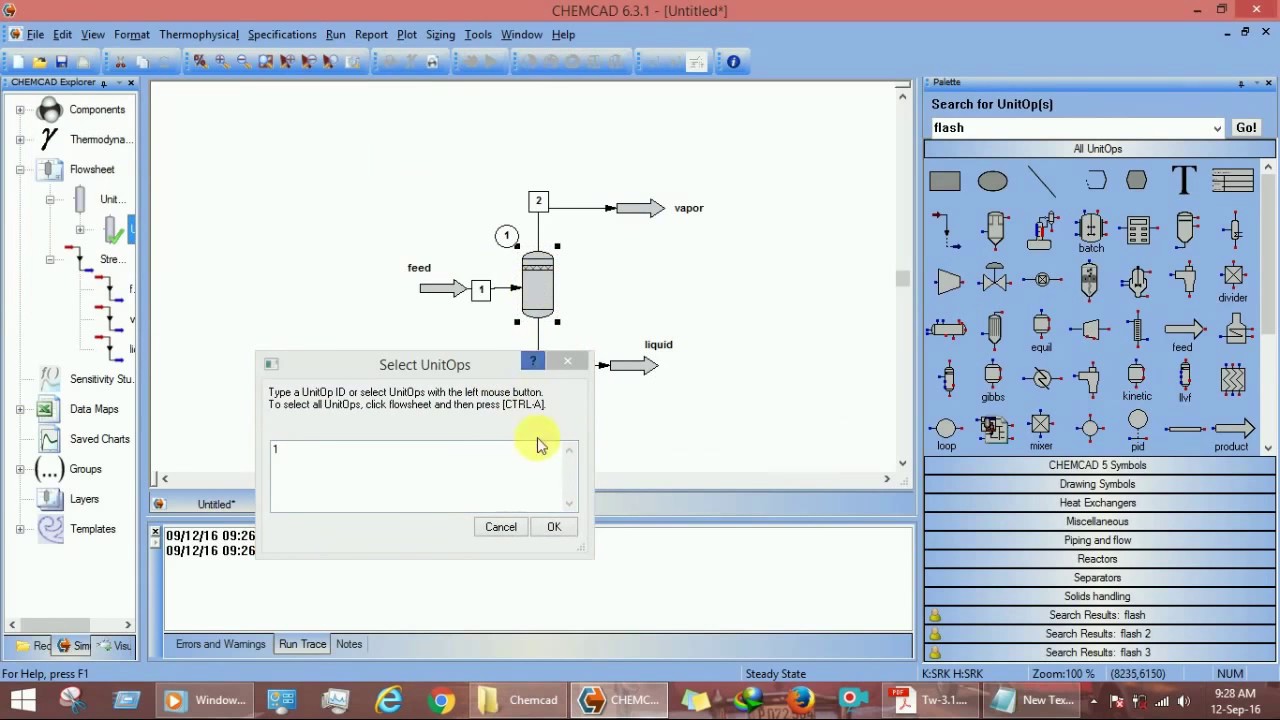Collapse the Flowsheet tree node

click(x=20, y=170)
